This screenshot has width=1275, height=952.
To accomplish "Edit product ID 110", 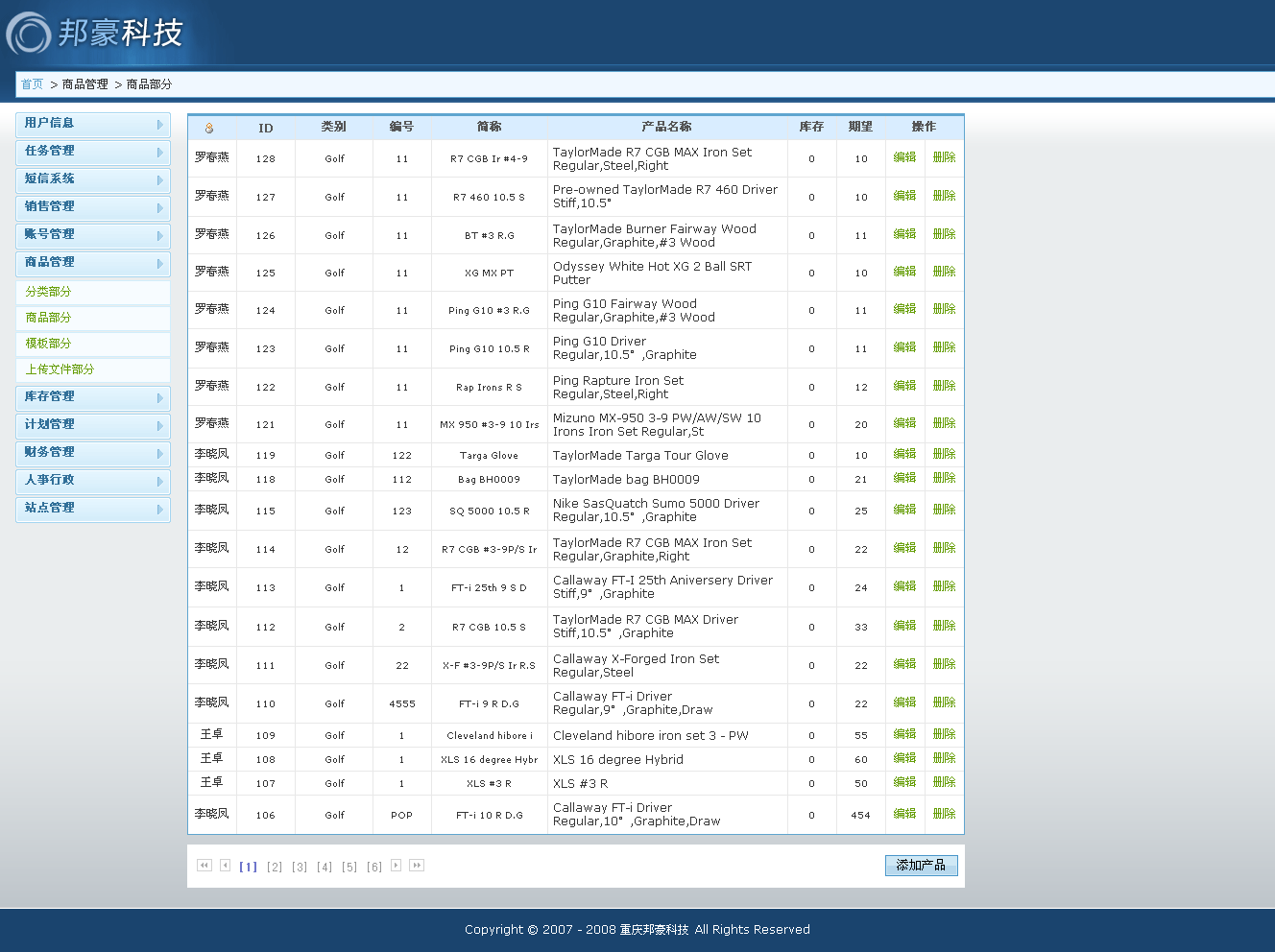I will coord(904,702).
